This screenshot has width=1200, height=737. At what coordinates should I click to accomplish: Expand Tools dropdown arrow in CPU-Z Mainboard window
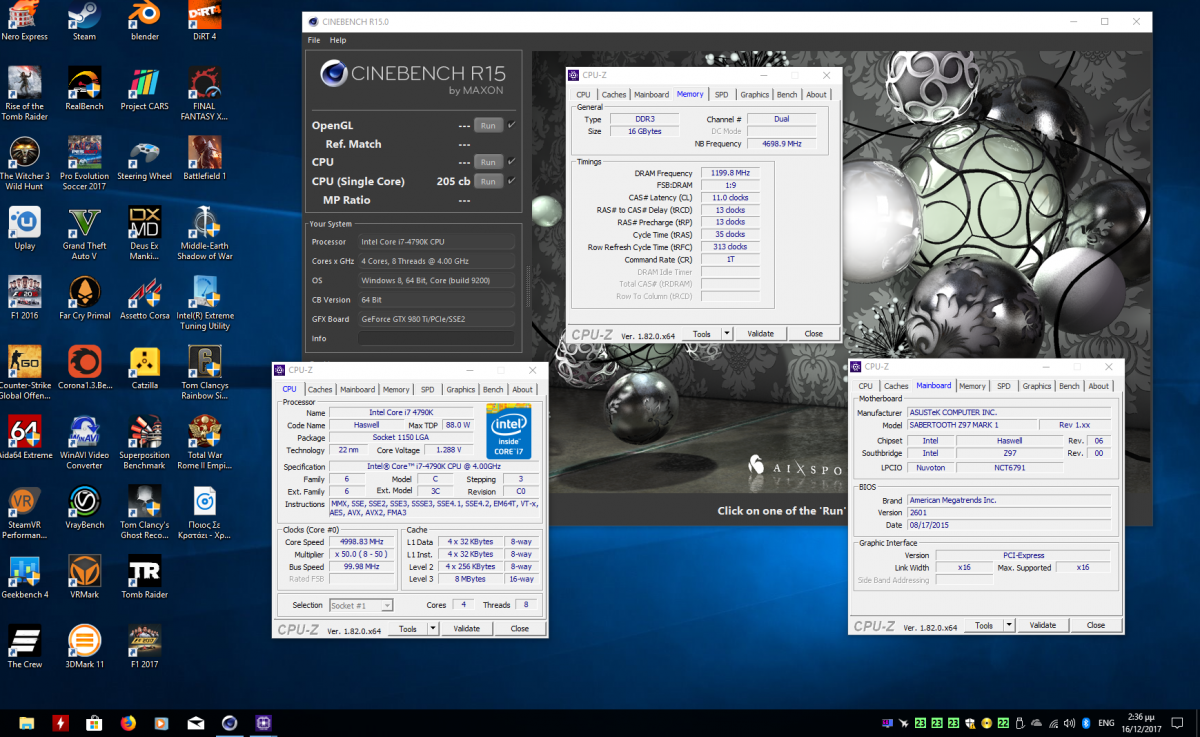(1009, 624)
